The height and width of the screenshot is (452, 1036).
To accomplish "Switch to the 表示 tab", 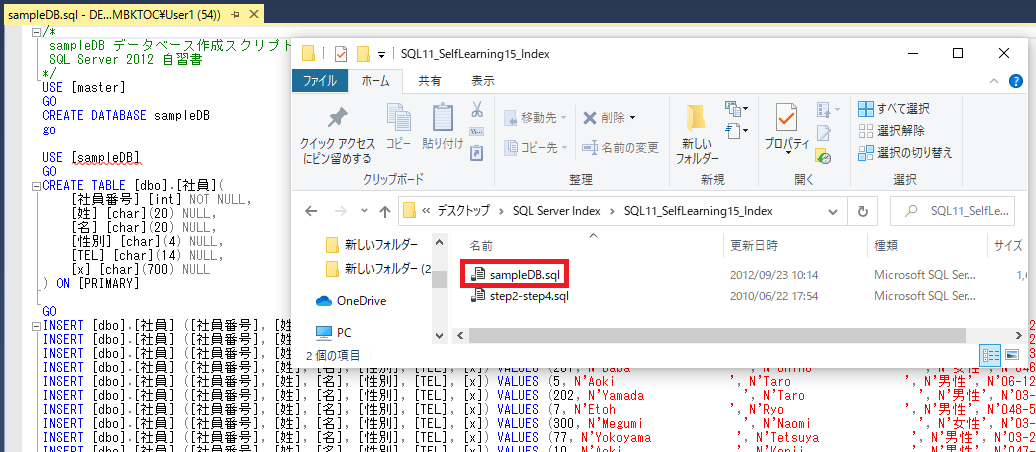I will [x=483, y=81].
